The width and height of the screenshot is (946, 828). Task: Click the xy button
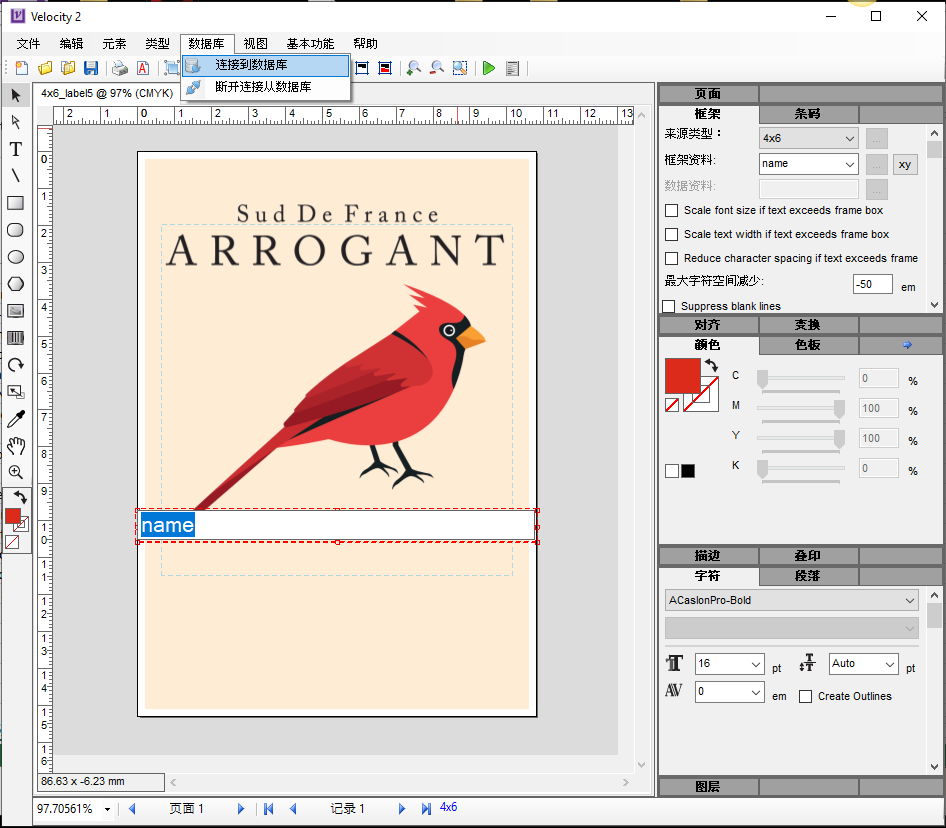pos(905,165)
